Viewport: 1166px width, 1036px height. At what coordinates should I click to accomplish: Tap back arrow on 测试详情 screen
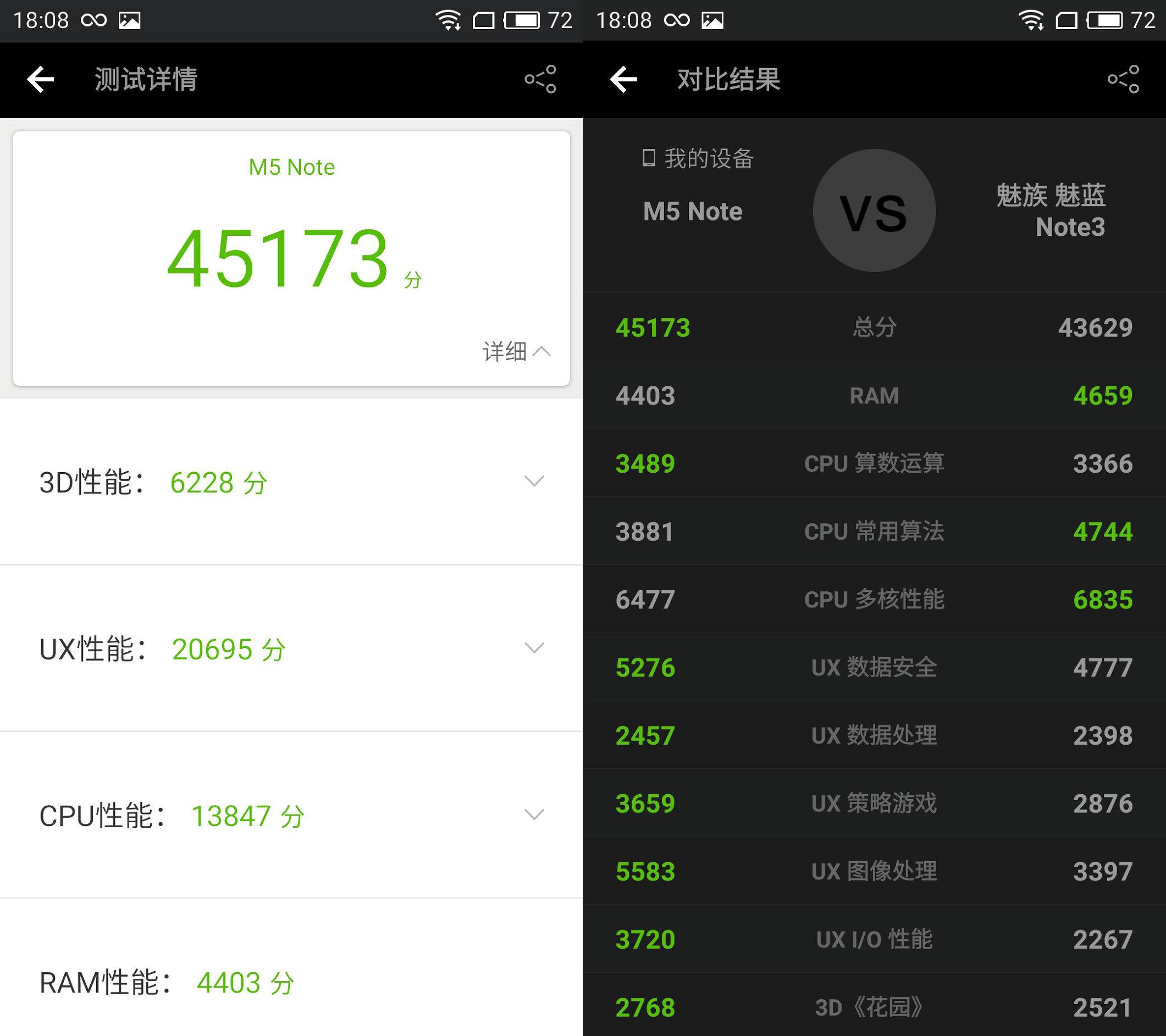41,79
